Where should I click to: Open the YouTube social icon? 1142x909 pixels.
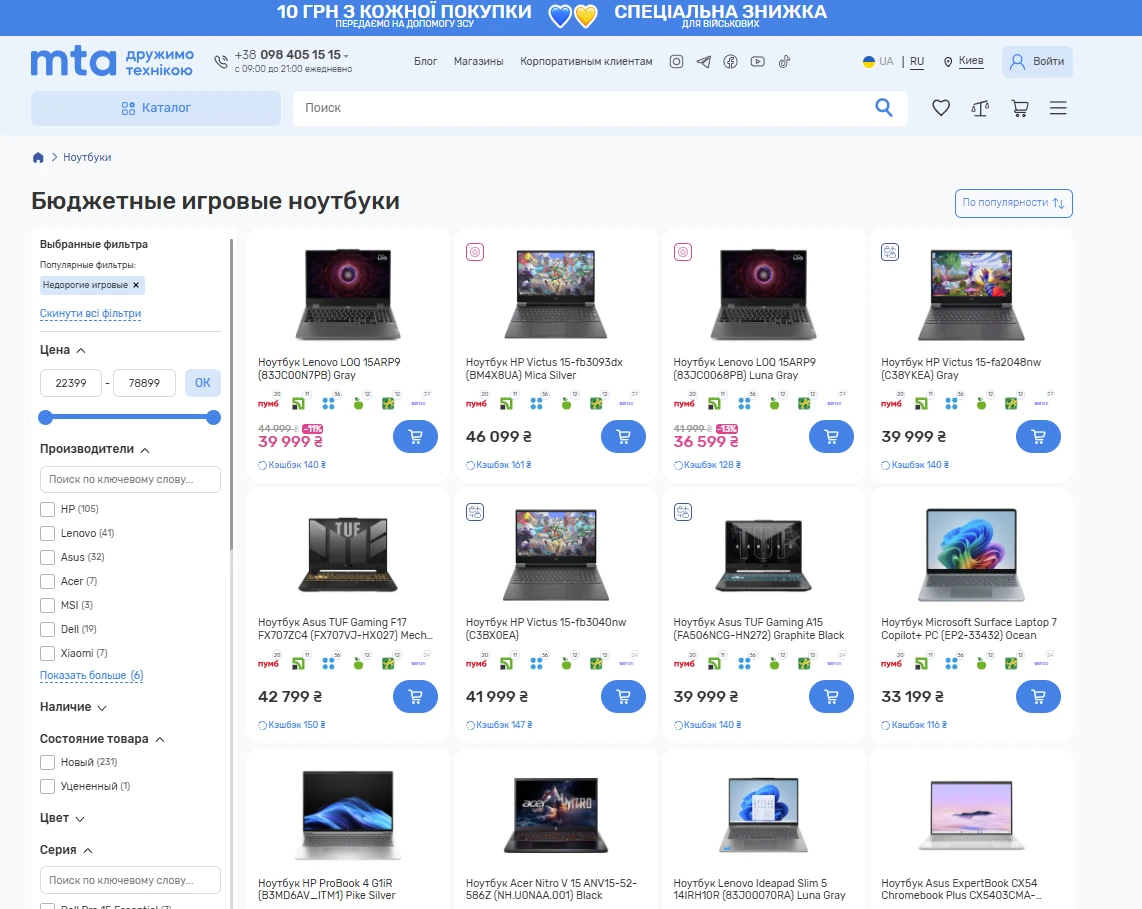point(757,62)
